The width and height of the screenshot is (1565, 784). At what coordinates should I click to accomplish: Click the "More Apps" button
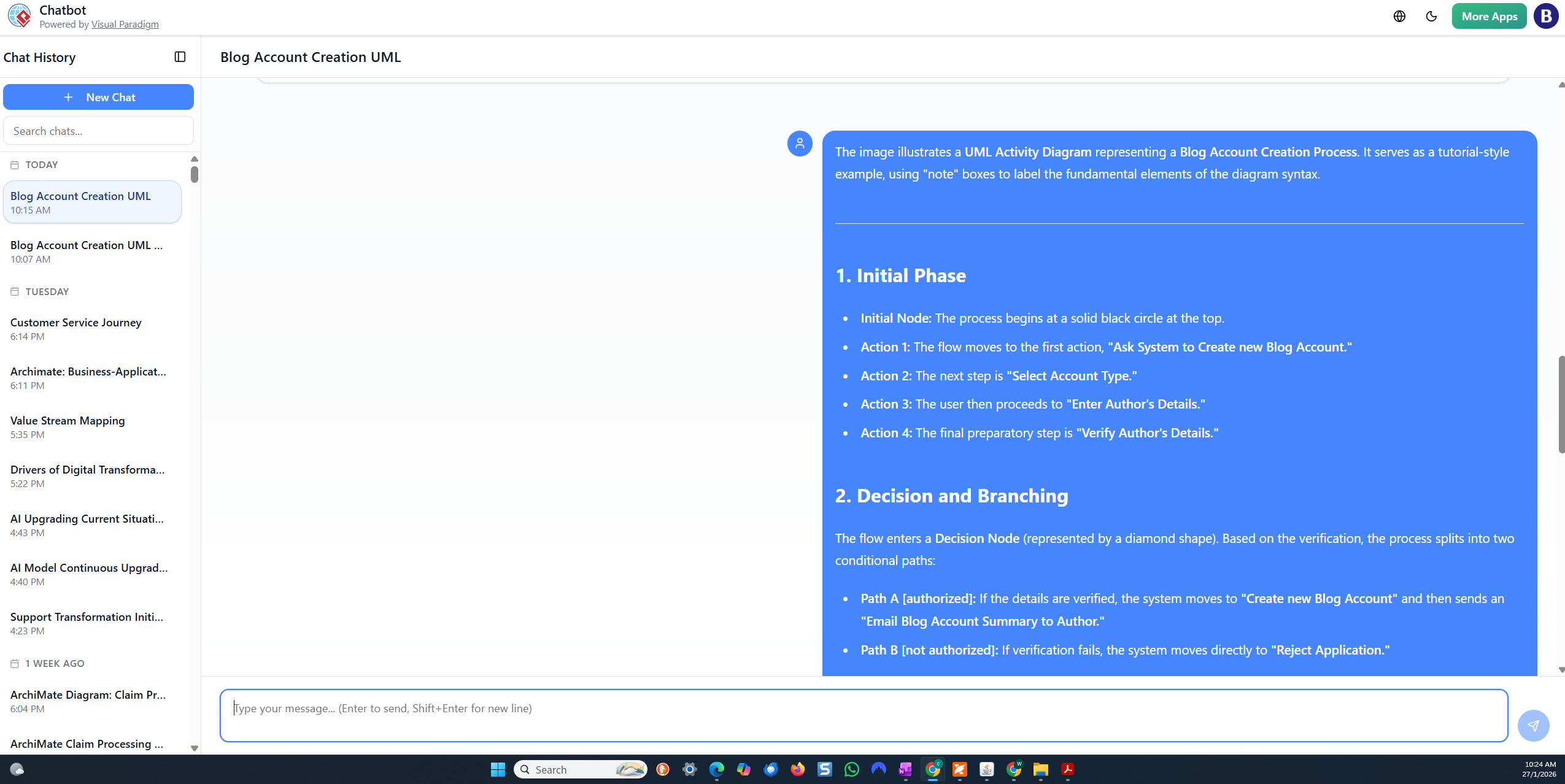(x=1488, y=16)
